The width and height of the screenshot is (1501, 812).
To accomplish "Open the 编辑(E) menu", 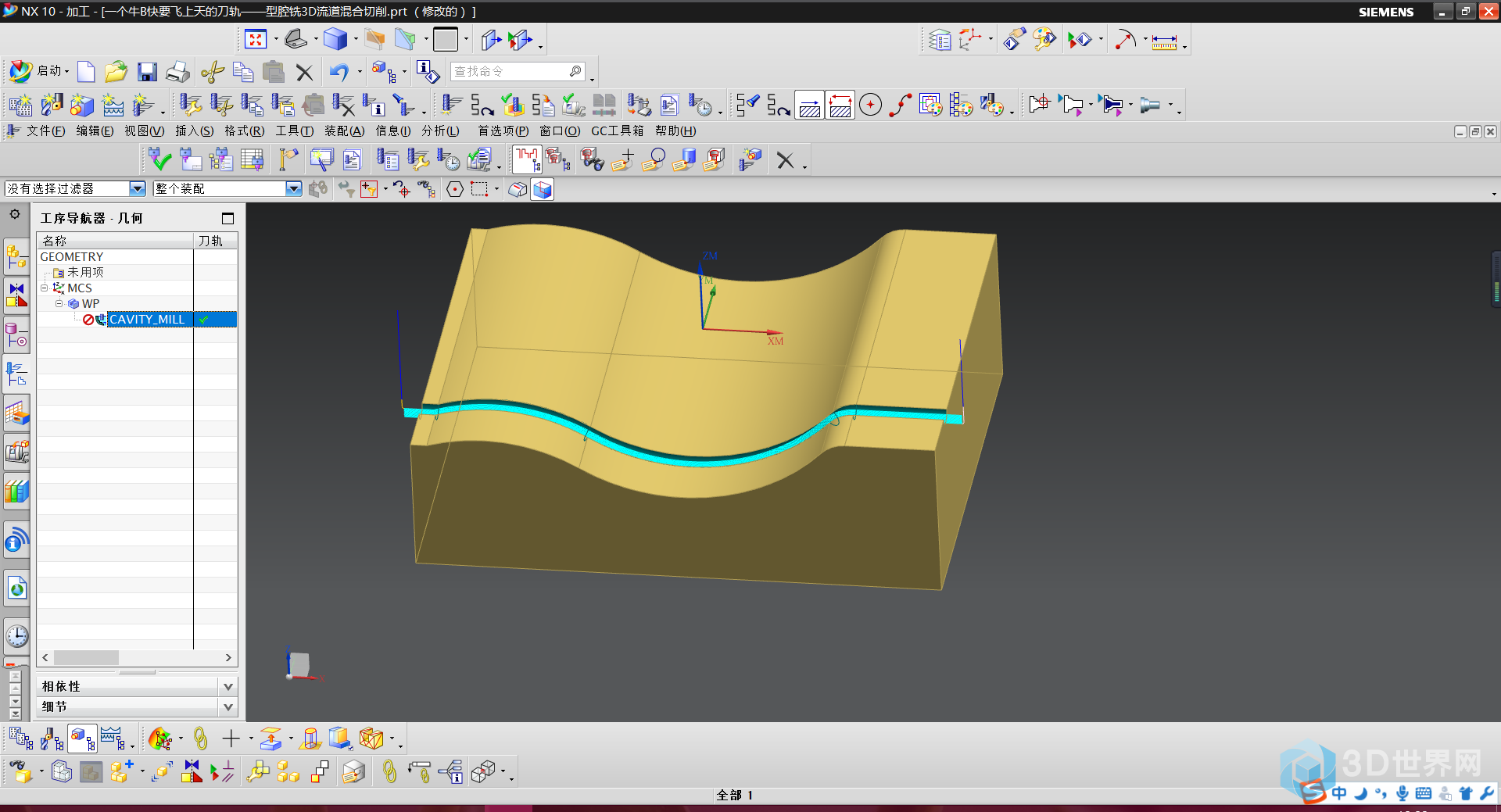I will 95,131.
